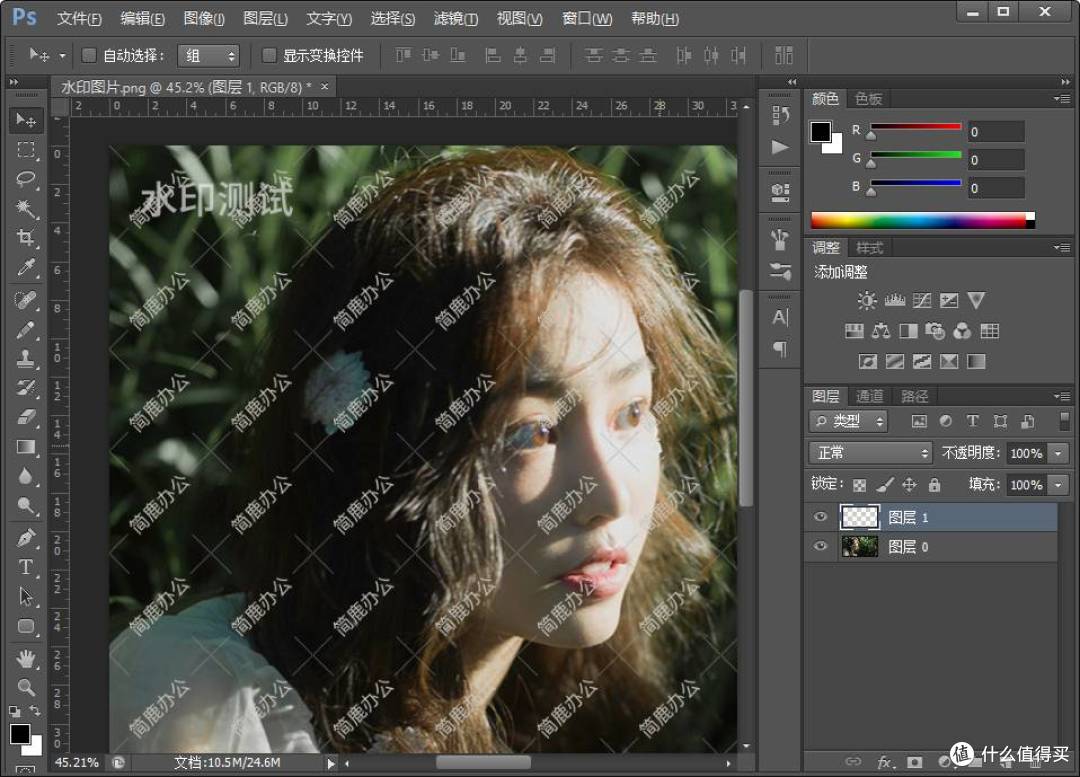Switch to the 样式 tab

pos(869,247)
